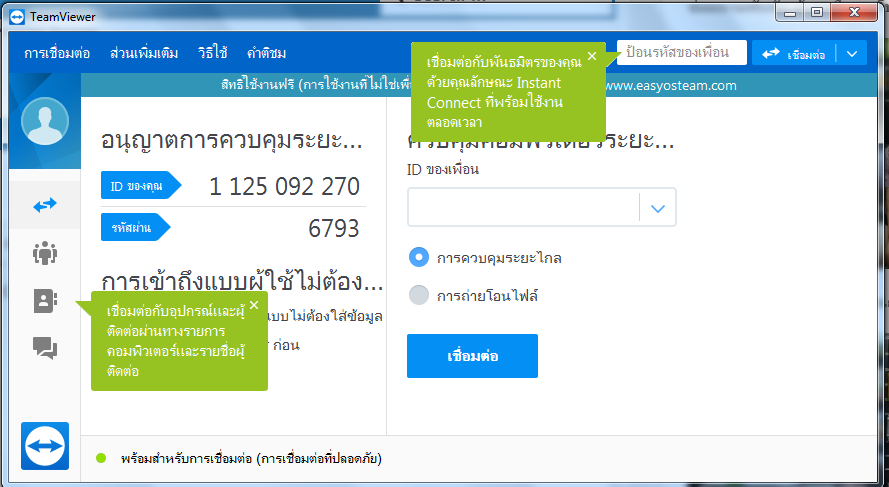This screenshot has height=487, width=889.
Task: Click the top bar เชื่อมต่อ button
Action: pyautogui.click(x=795, y=54)
